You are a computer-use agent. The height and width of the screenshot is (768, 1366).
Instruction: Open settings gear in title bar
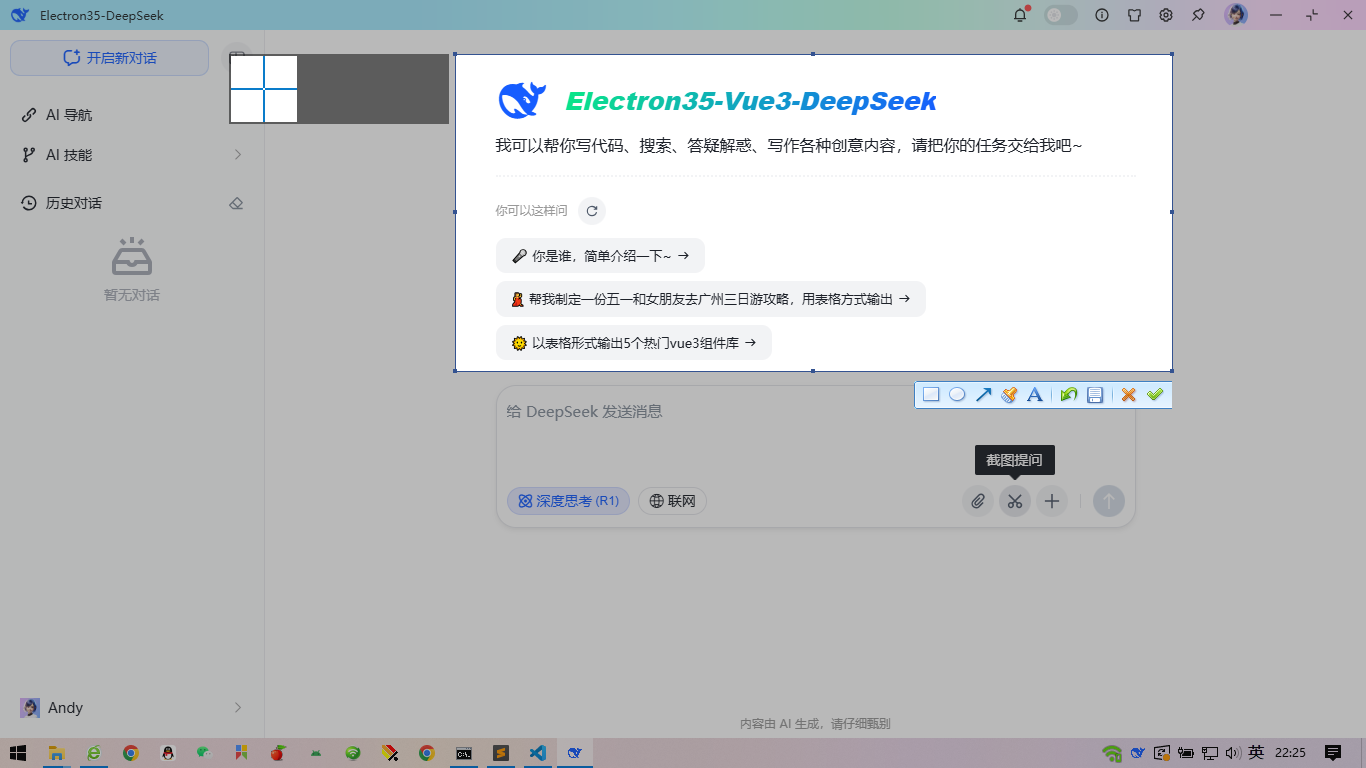coord(1166,15)
